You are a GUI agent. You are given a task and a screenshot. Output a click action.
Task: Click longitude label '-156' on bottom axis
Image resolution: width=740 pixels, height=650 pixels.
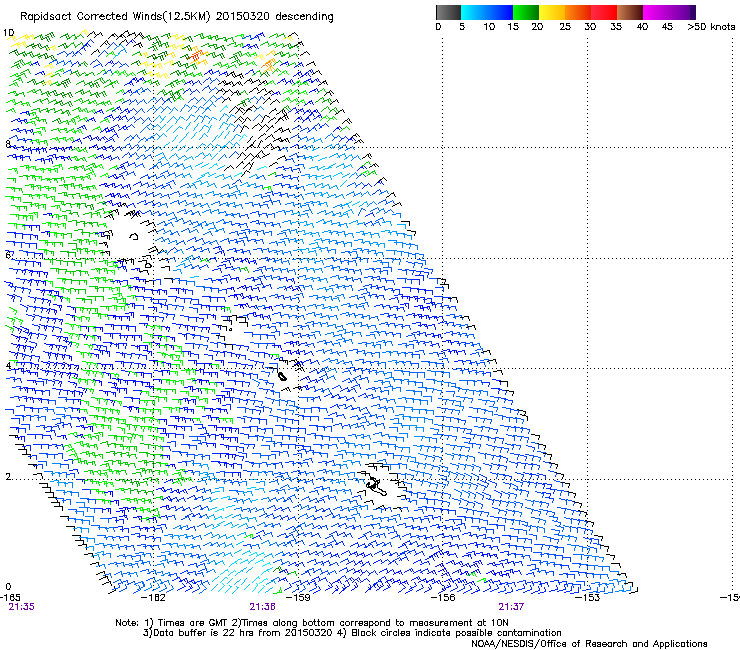click(443, 597)
